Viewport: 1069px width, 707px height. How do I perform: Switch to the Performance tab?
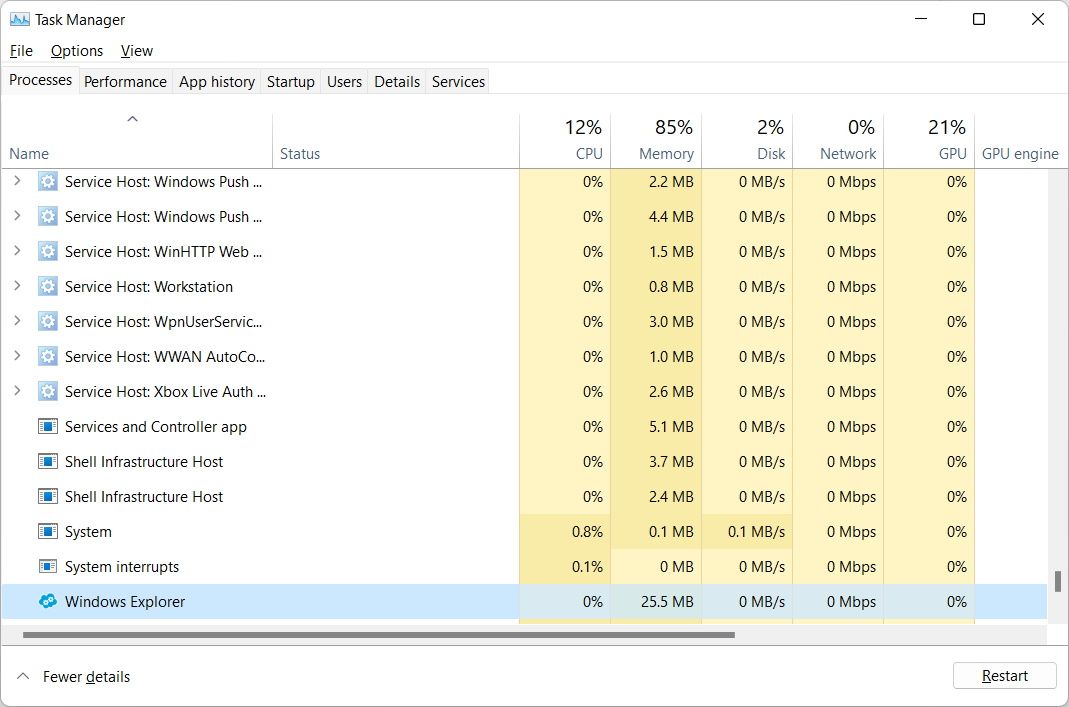tap(125, 82)
